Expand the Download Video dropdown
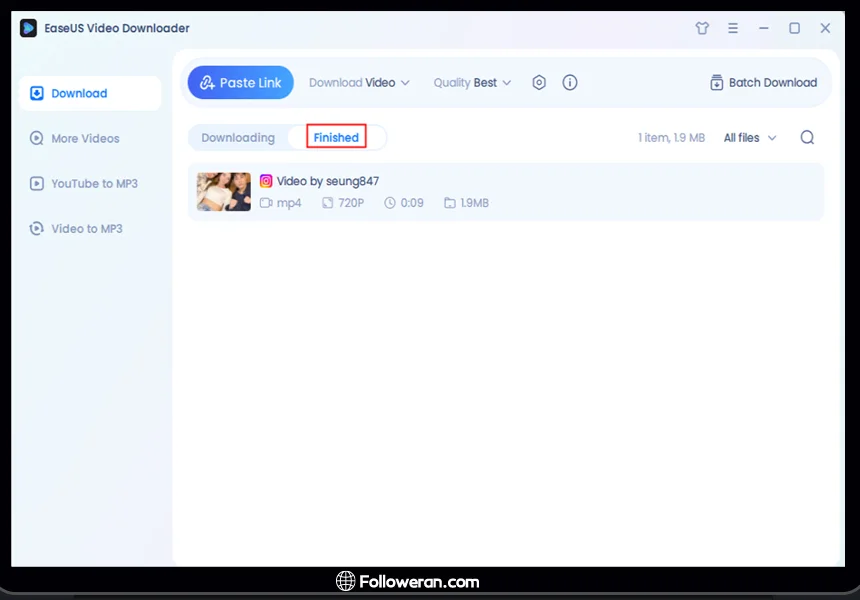860x600 pixels. (359, 83)
